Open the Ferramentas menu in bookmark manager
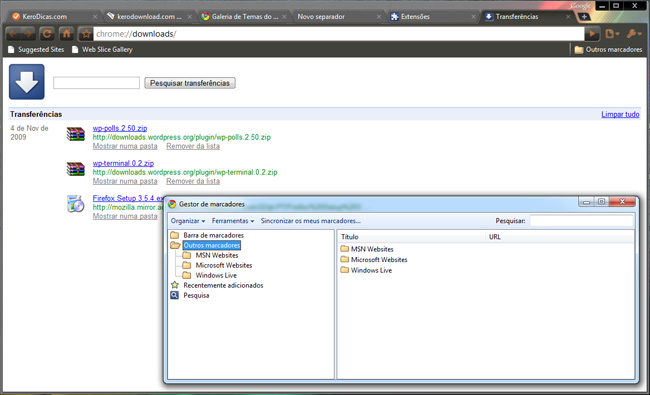650x395 pixels. tap(233, 221)
